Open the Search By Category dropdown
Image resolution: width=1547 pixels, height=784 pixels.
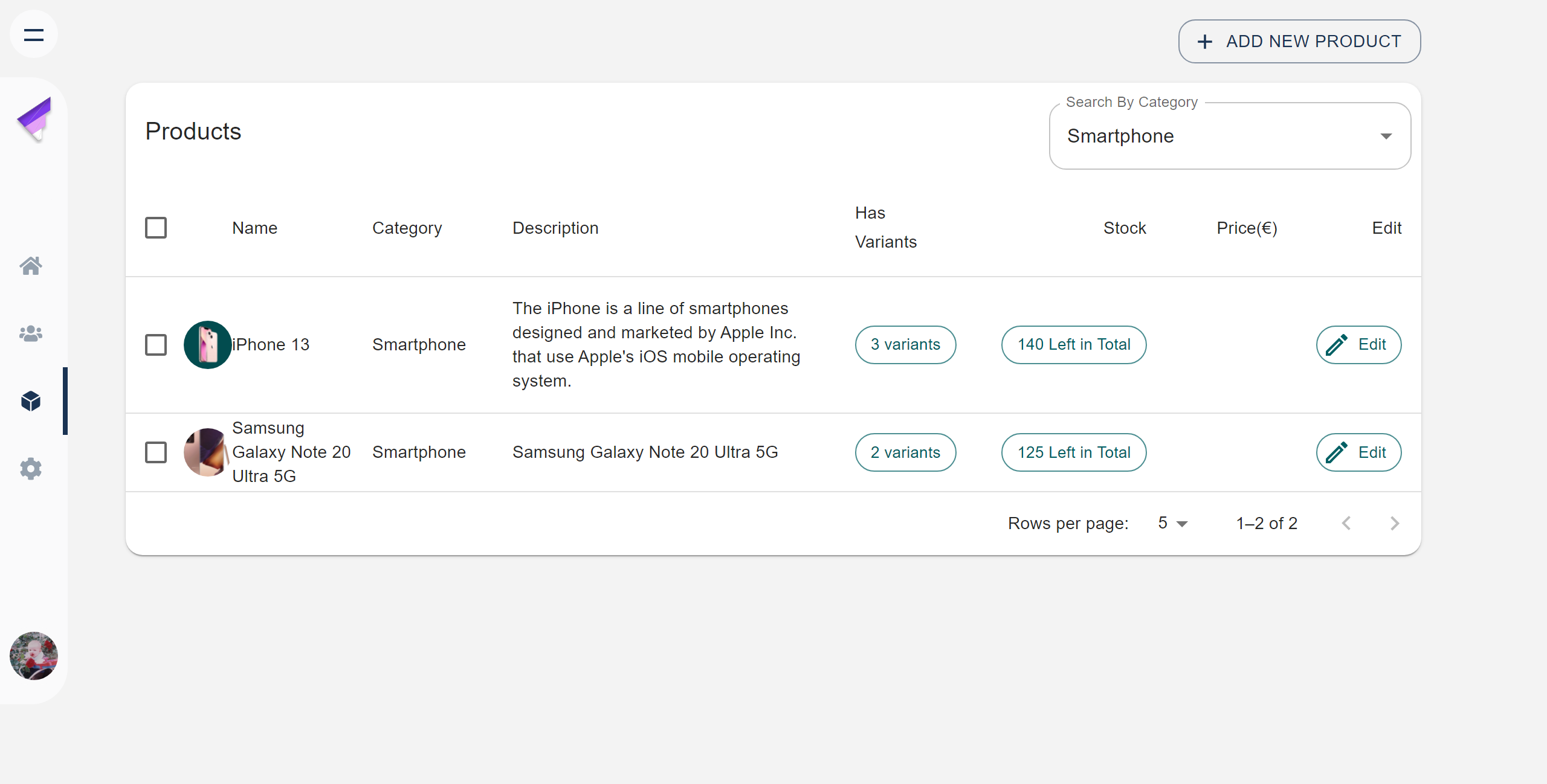(x=1230, y=136)
